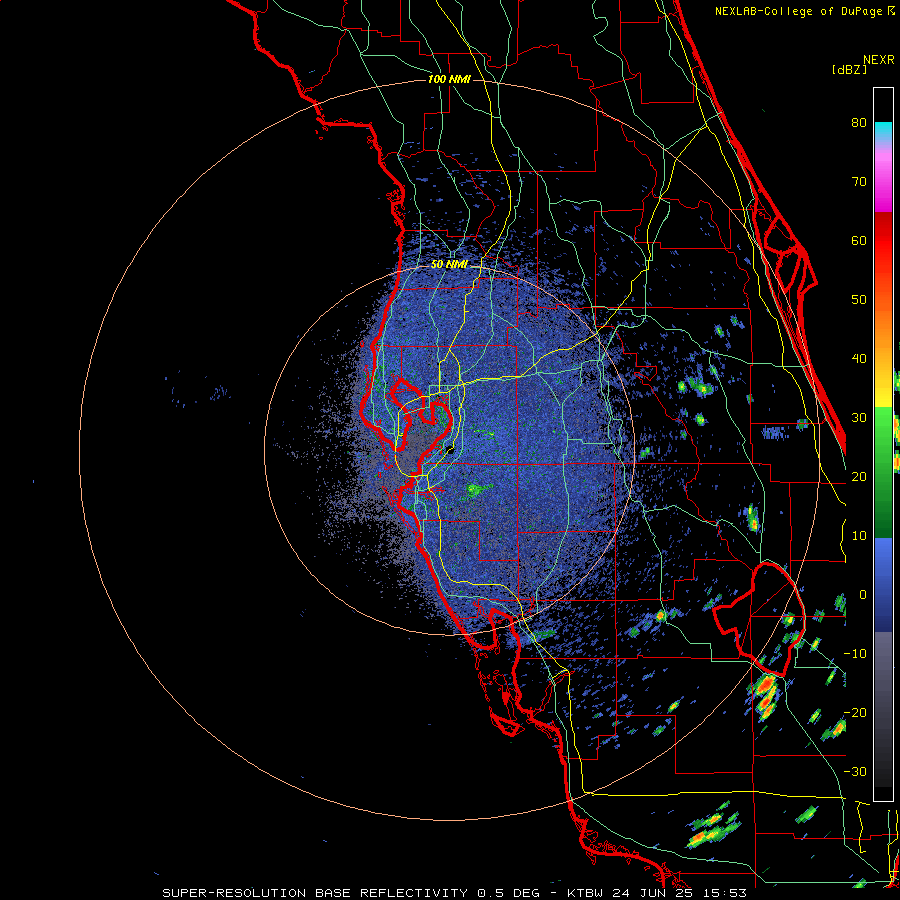Pick the orange band of the color bar

coord(883,327)
